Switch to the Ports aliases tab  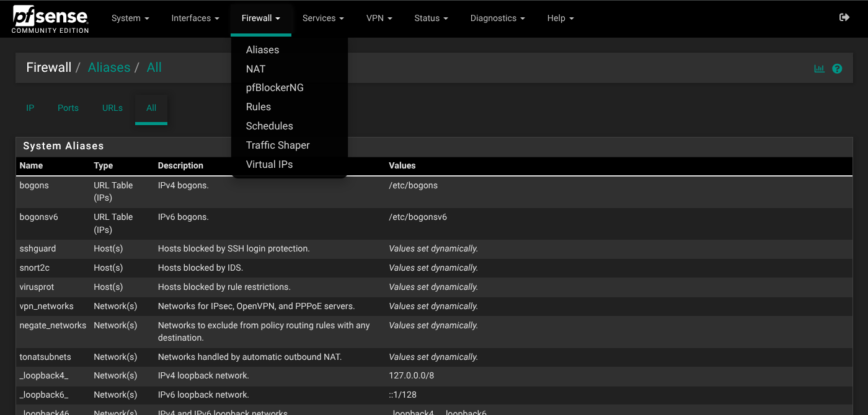pos(68,108)
